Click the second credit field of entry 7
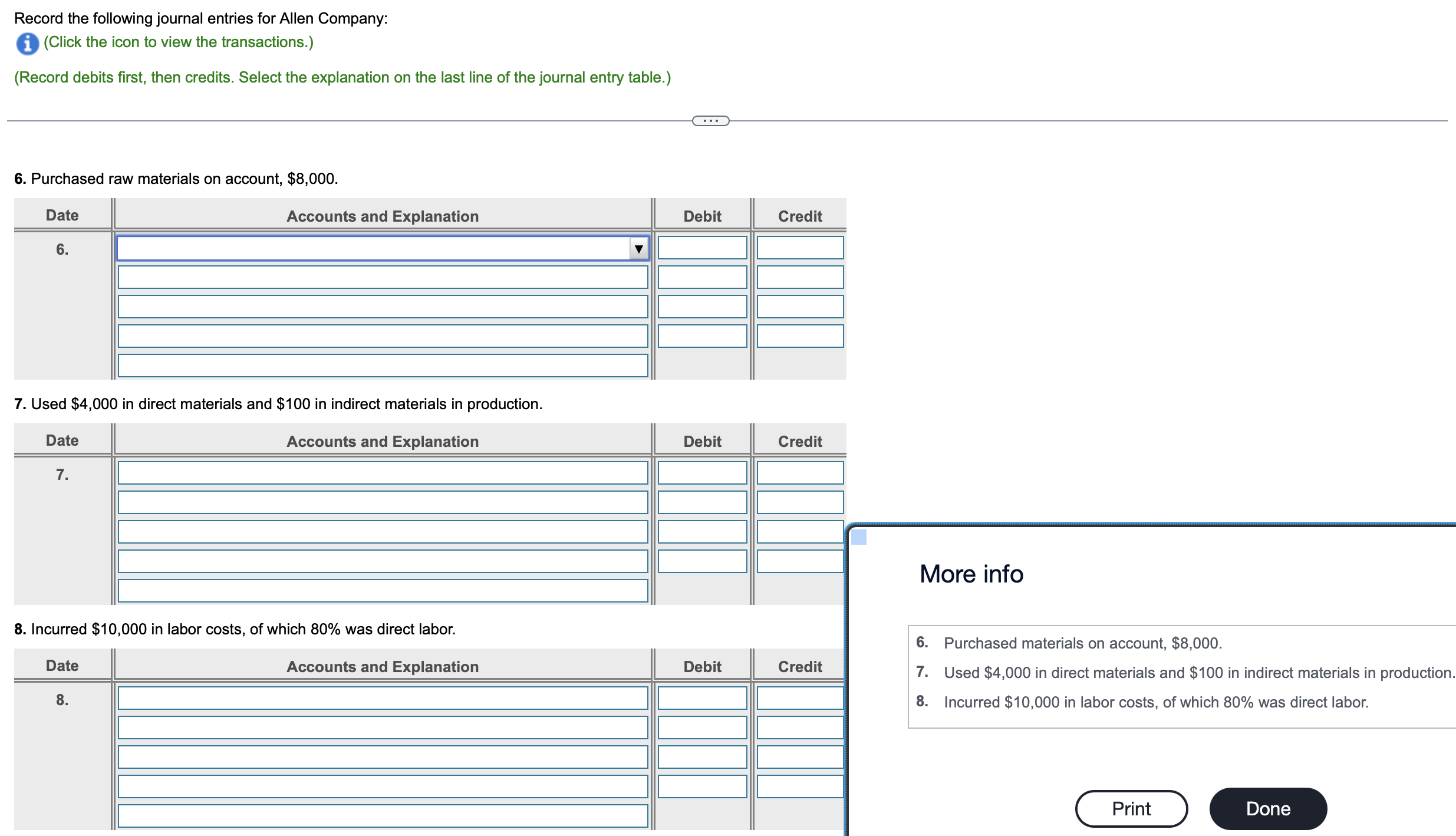This screenshot has width=1456, height=836. coord(800,502)
